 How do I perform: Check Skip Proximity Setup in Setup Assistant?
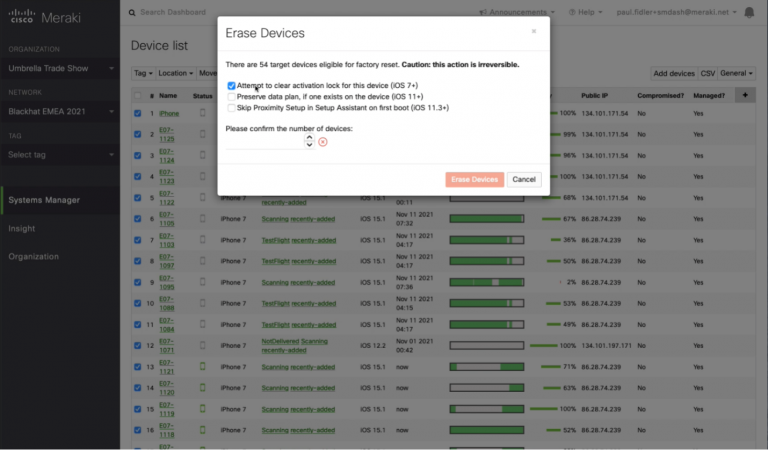pos(232,107)
